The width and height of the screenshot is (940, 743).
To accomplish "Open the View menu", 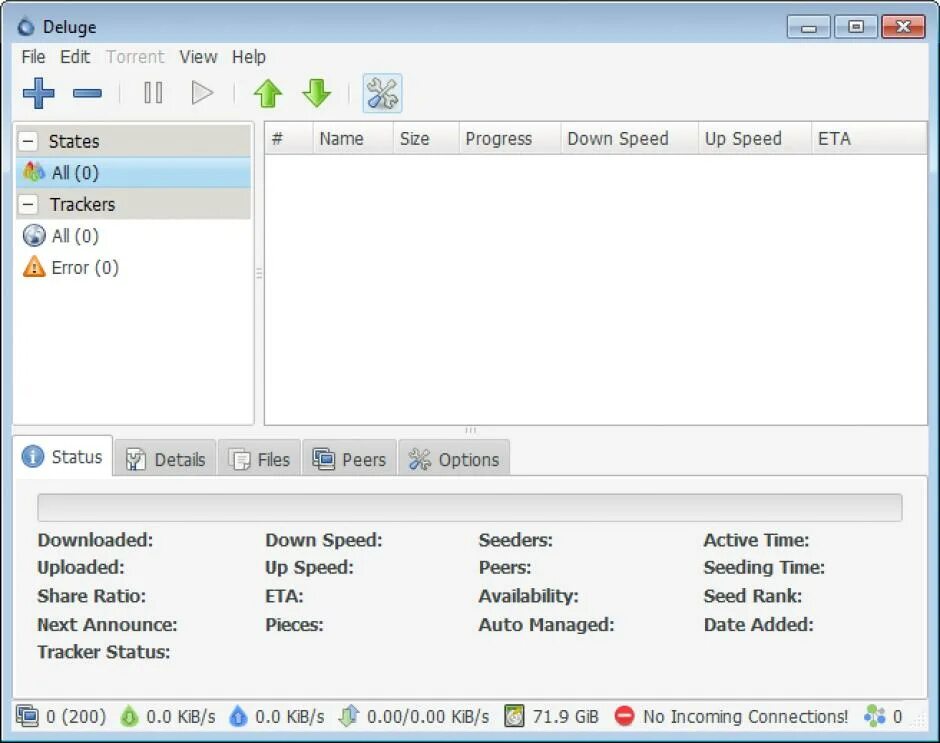I will tap(198, 57).
